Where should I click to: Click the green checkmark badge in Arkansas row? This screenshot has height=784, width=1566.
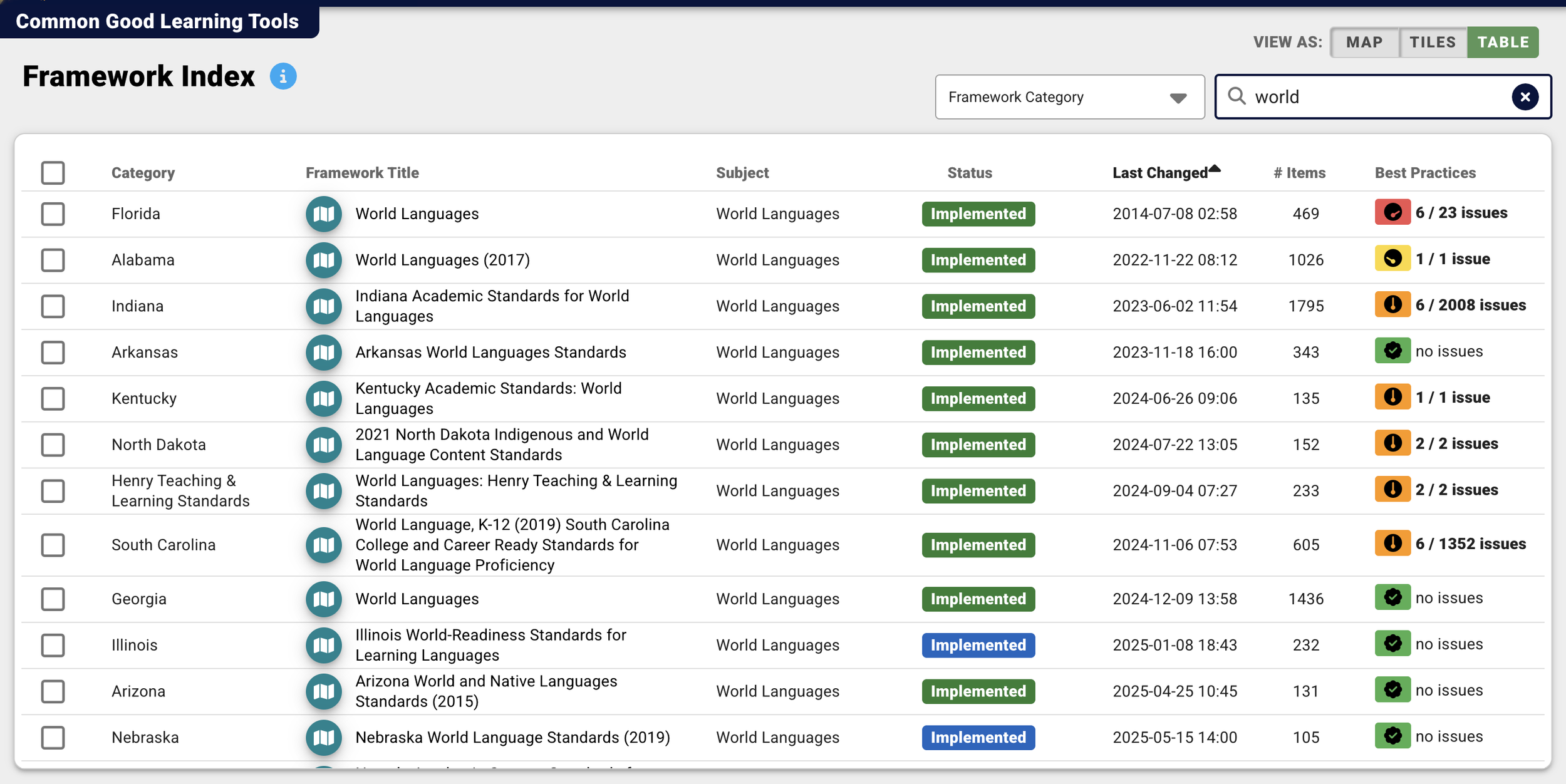(1392, 351)
